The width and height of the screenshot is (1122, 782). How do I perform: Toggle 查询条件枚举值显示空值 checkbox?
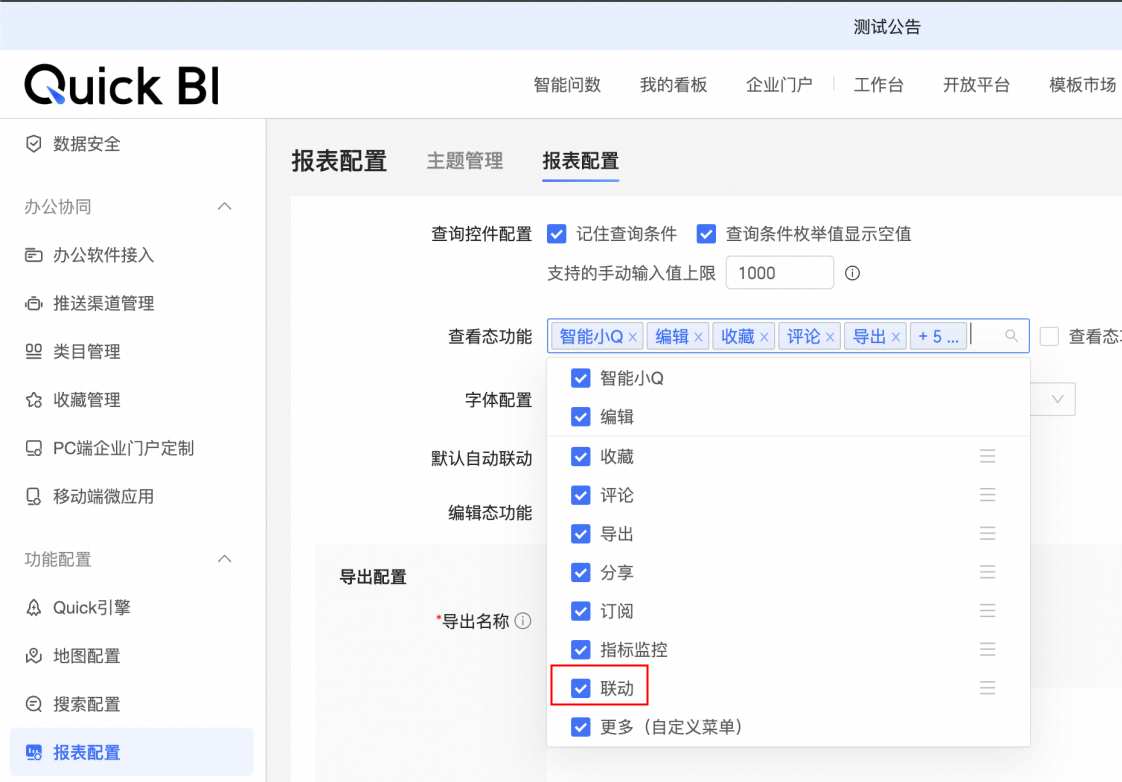click(x=707, y=234)
